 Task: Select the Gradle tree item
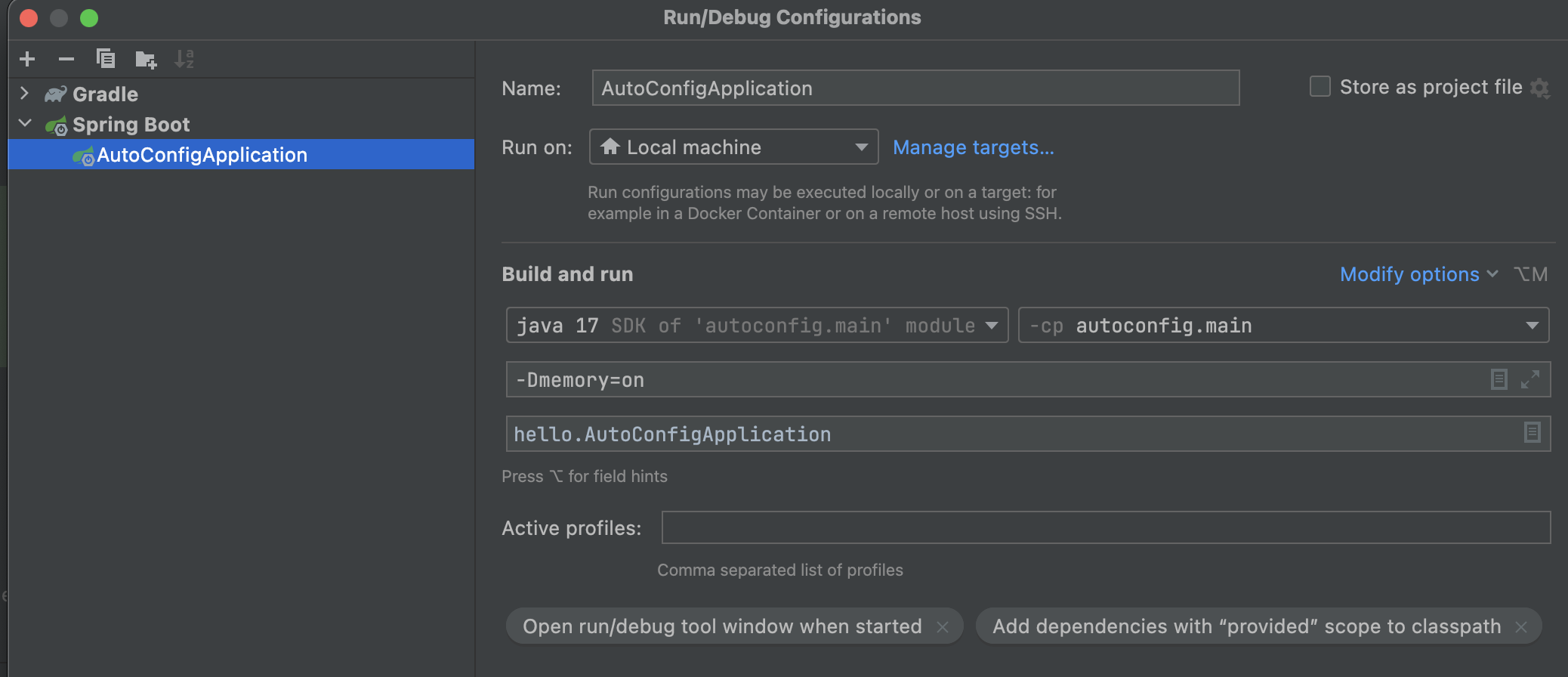[241, 94]
